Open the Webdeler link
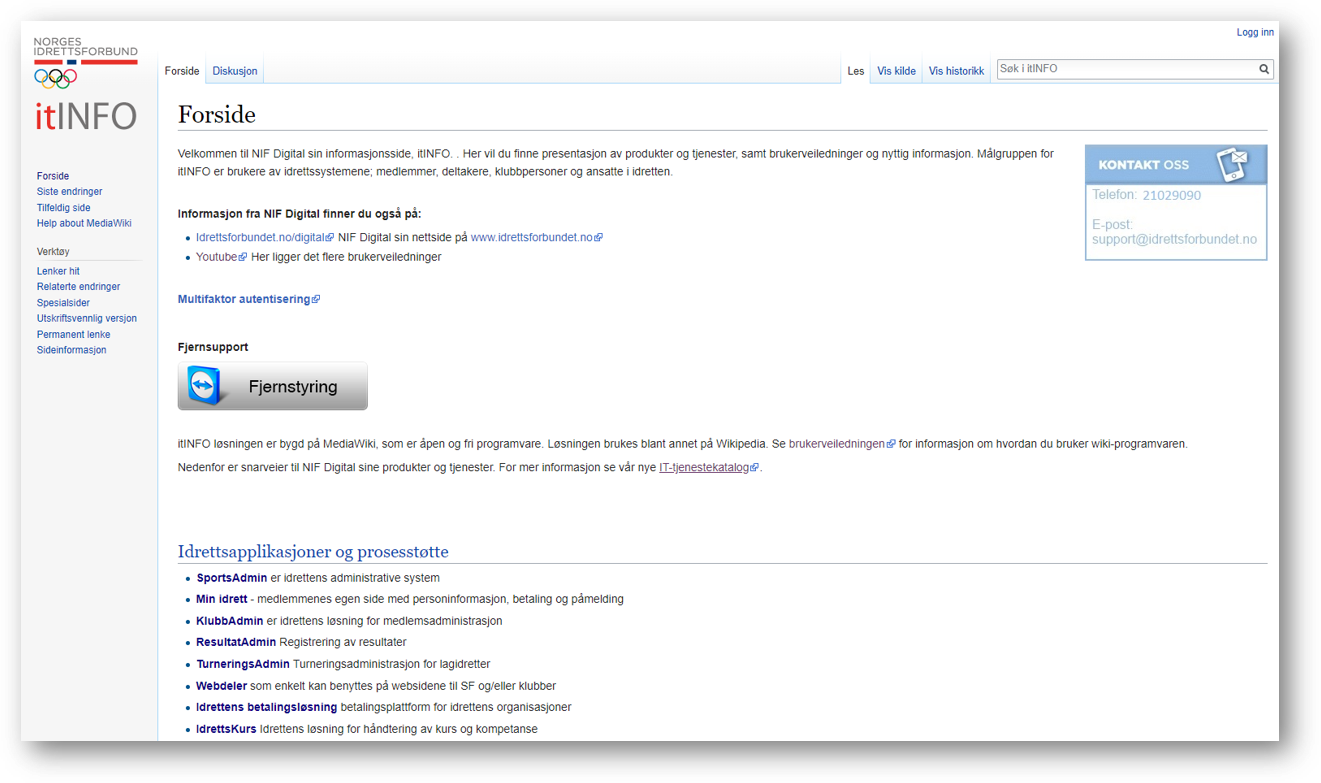 221,686
